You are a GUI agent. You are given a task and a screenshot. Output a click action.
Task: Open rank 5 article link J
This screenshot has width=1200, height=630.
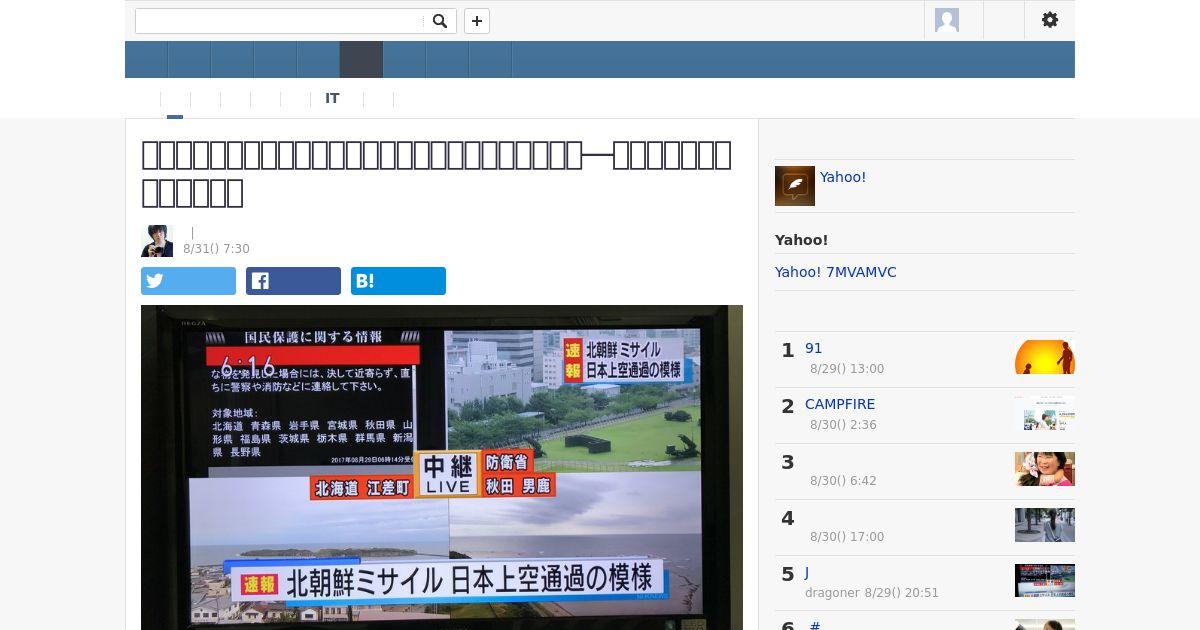coord(807,572)
